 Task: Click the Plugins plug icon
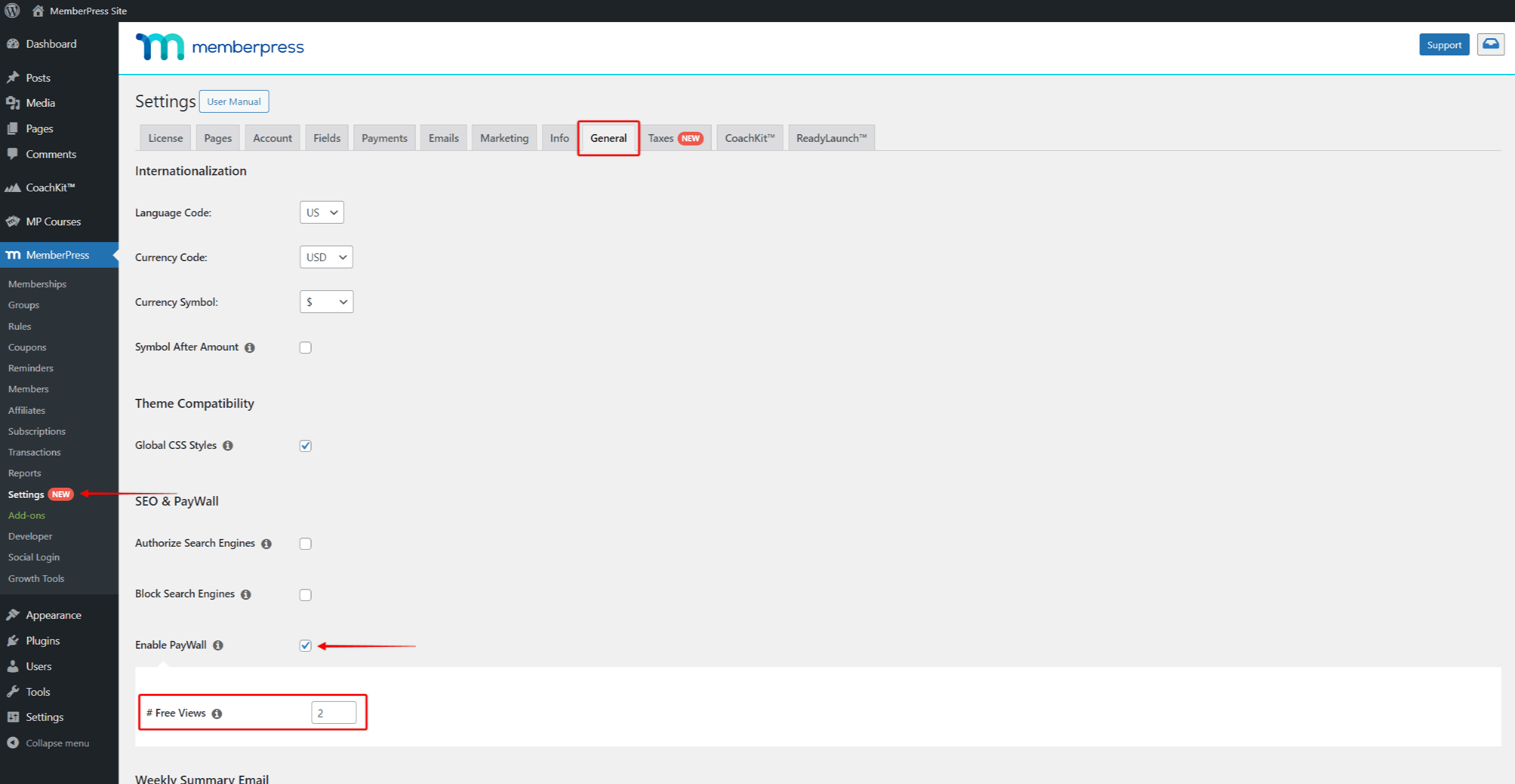tap(13, 640)
